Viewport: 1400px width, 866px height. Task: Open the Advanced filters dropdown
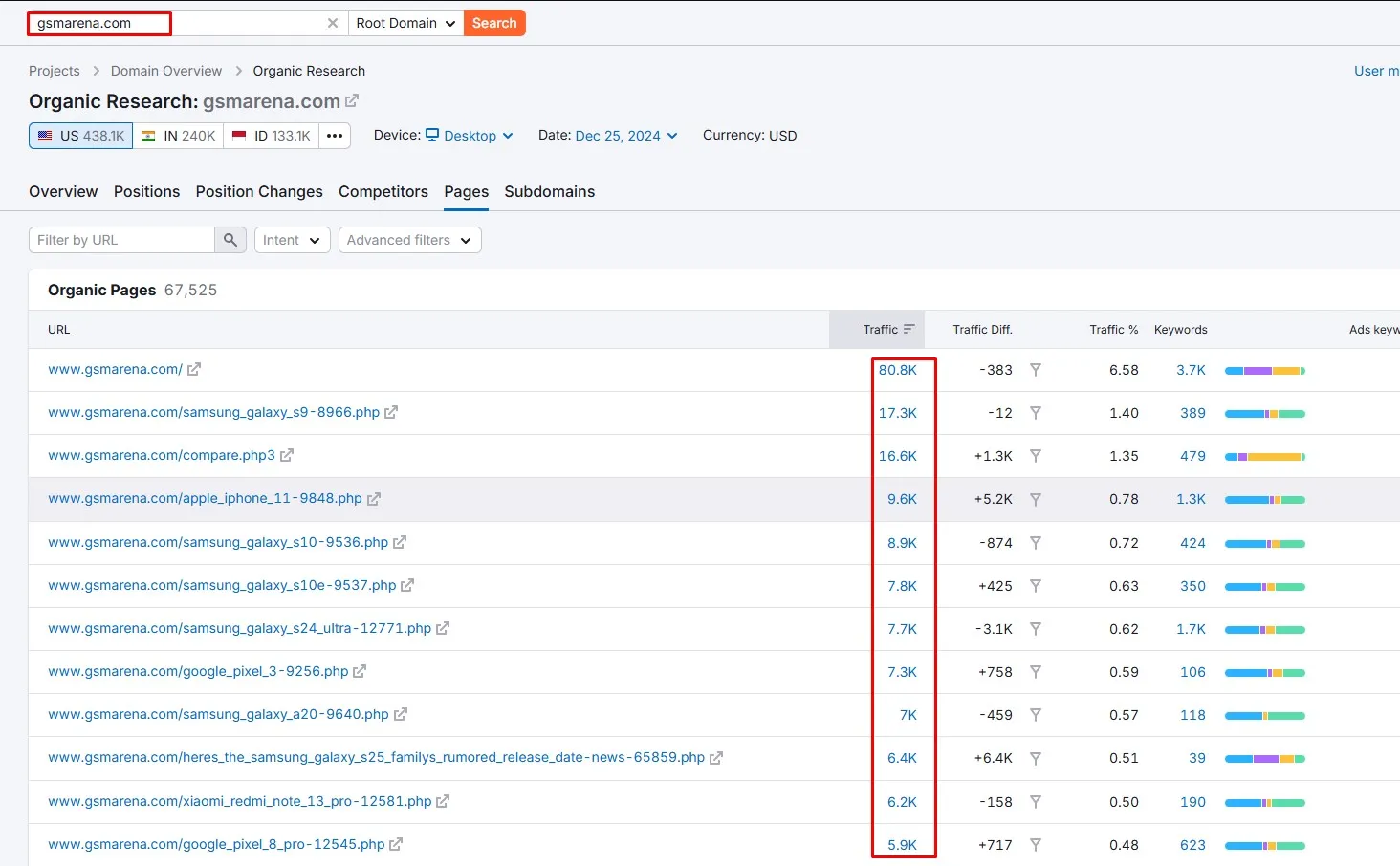coord(409,240)
